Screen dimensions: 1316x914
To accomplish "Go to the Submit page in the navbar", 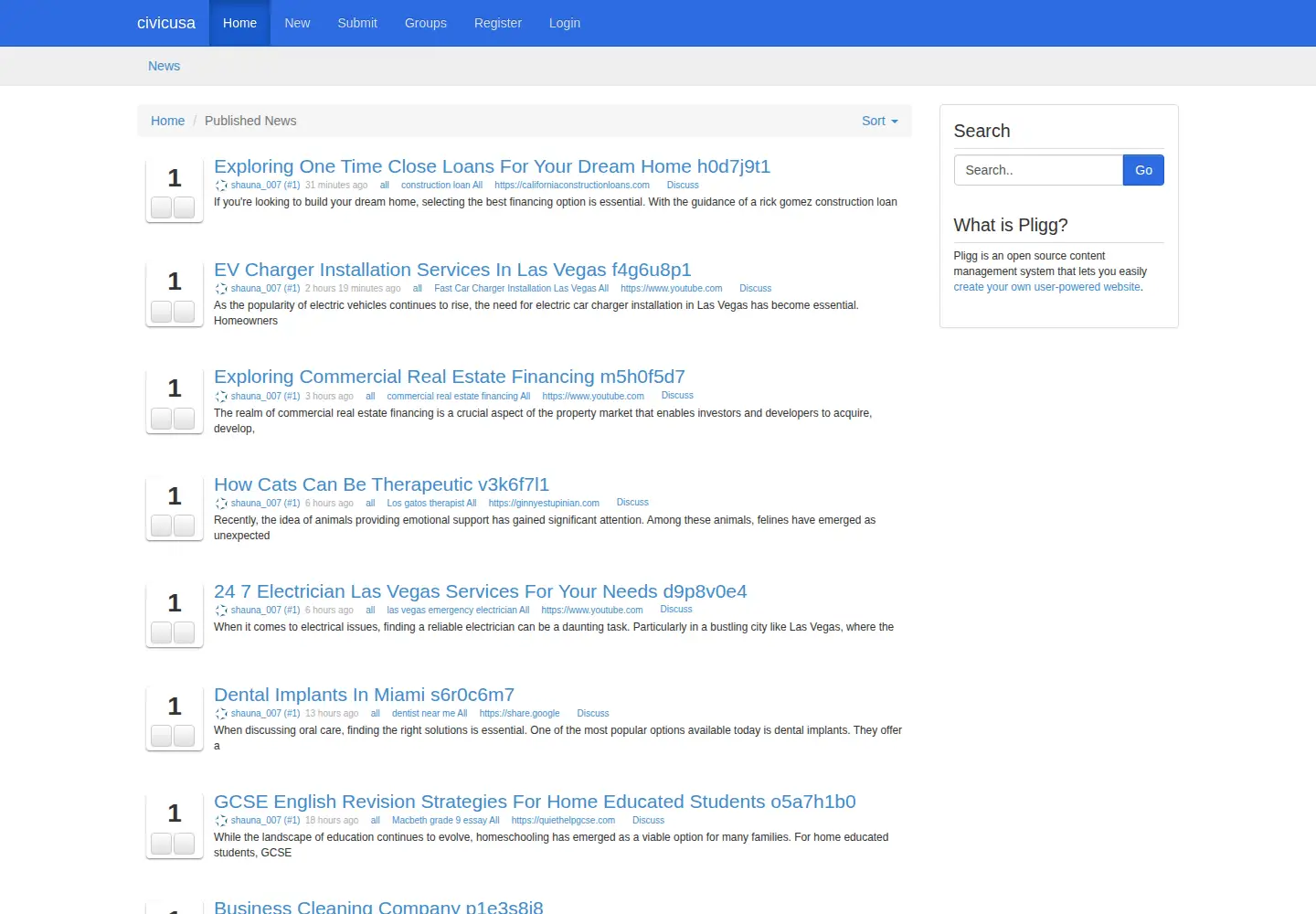I will click(357, 23).
